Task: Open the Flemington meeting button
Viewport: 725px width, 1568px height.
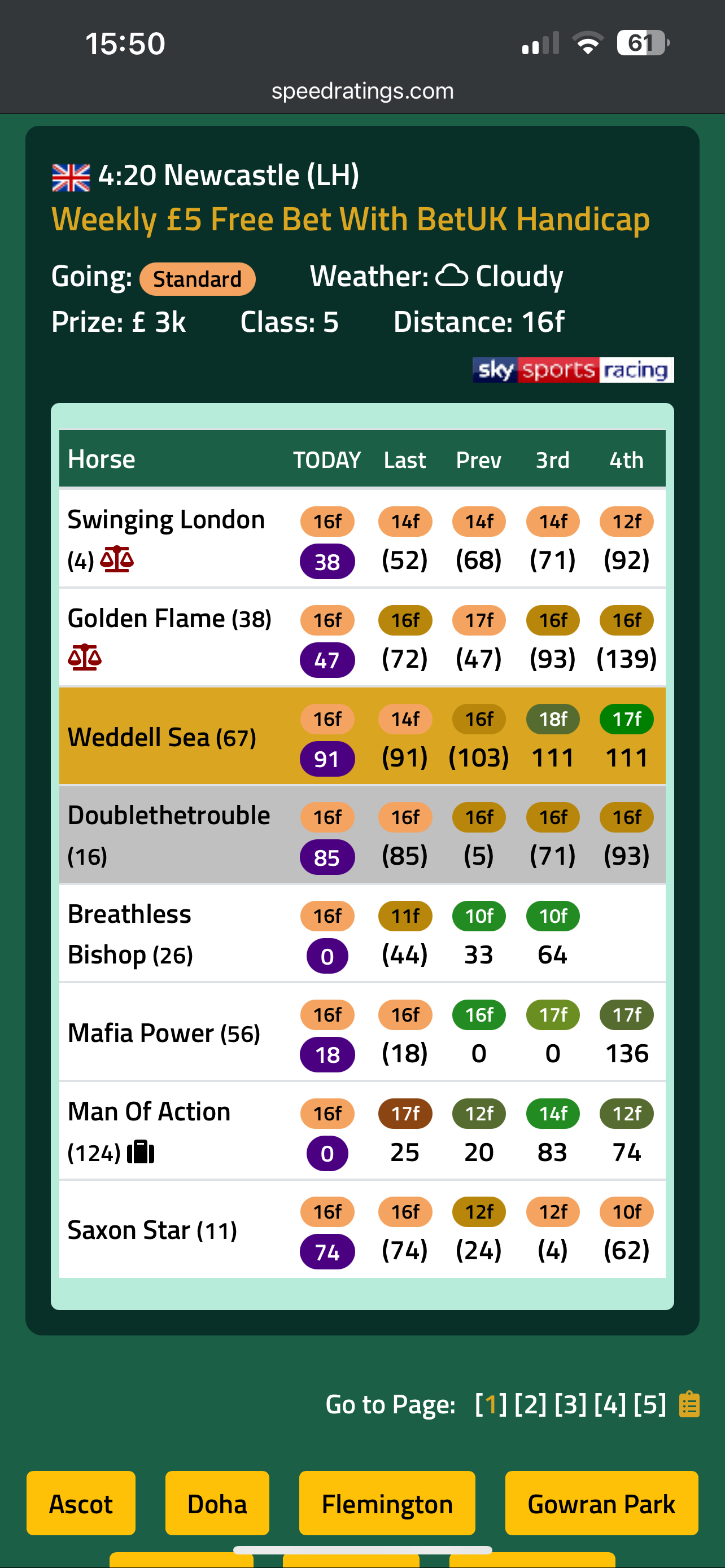Action: pyautogui.click(x=387, y=1503)
